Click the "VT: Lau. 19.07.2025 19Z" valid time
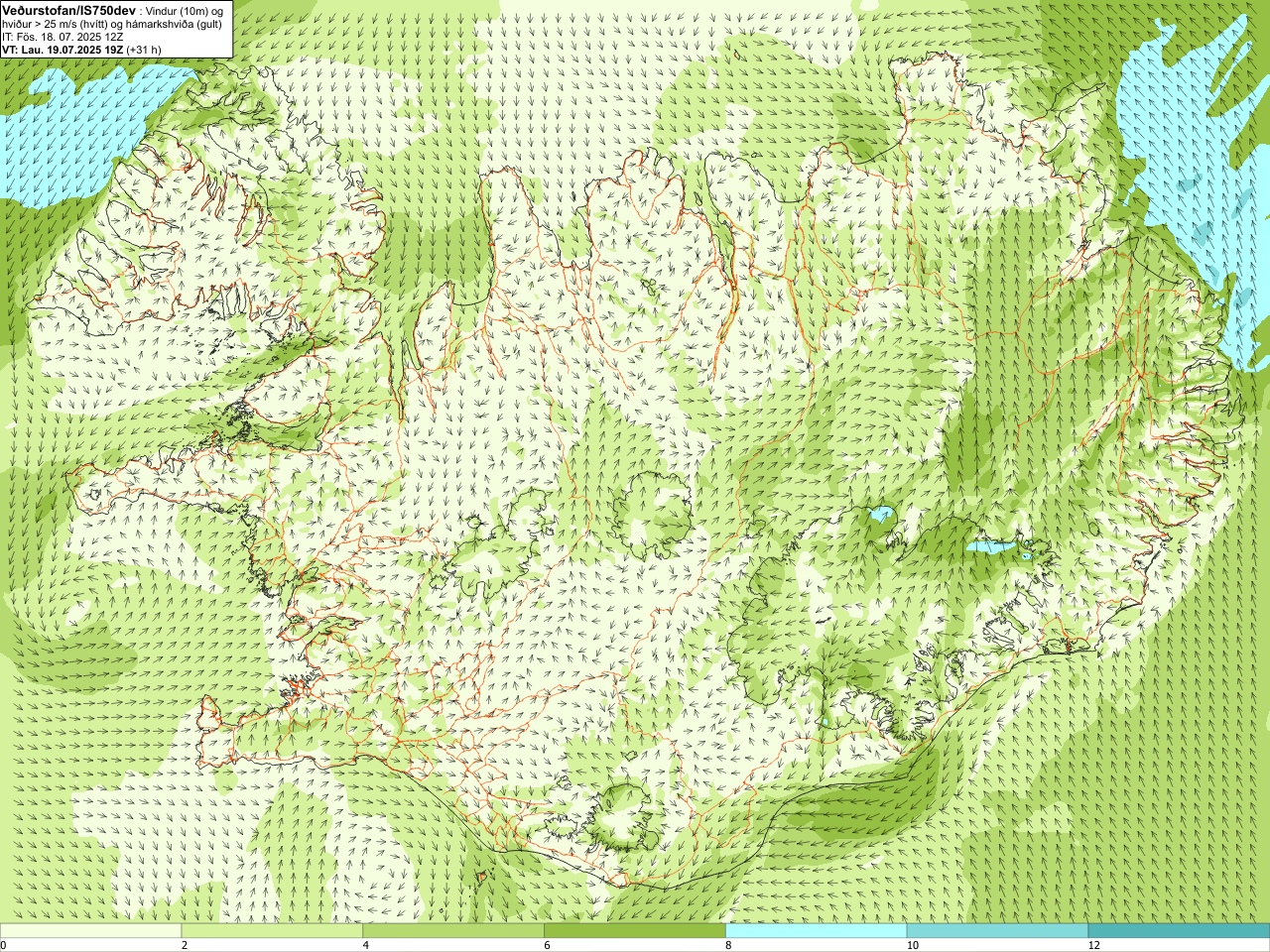 click(x=63, y=49)
